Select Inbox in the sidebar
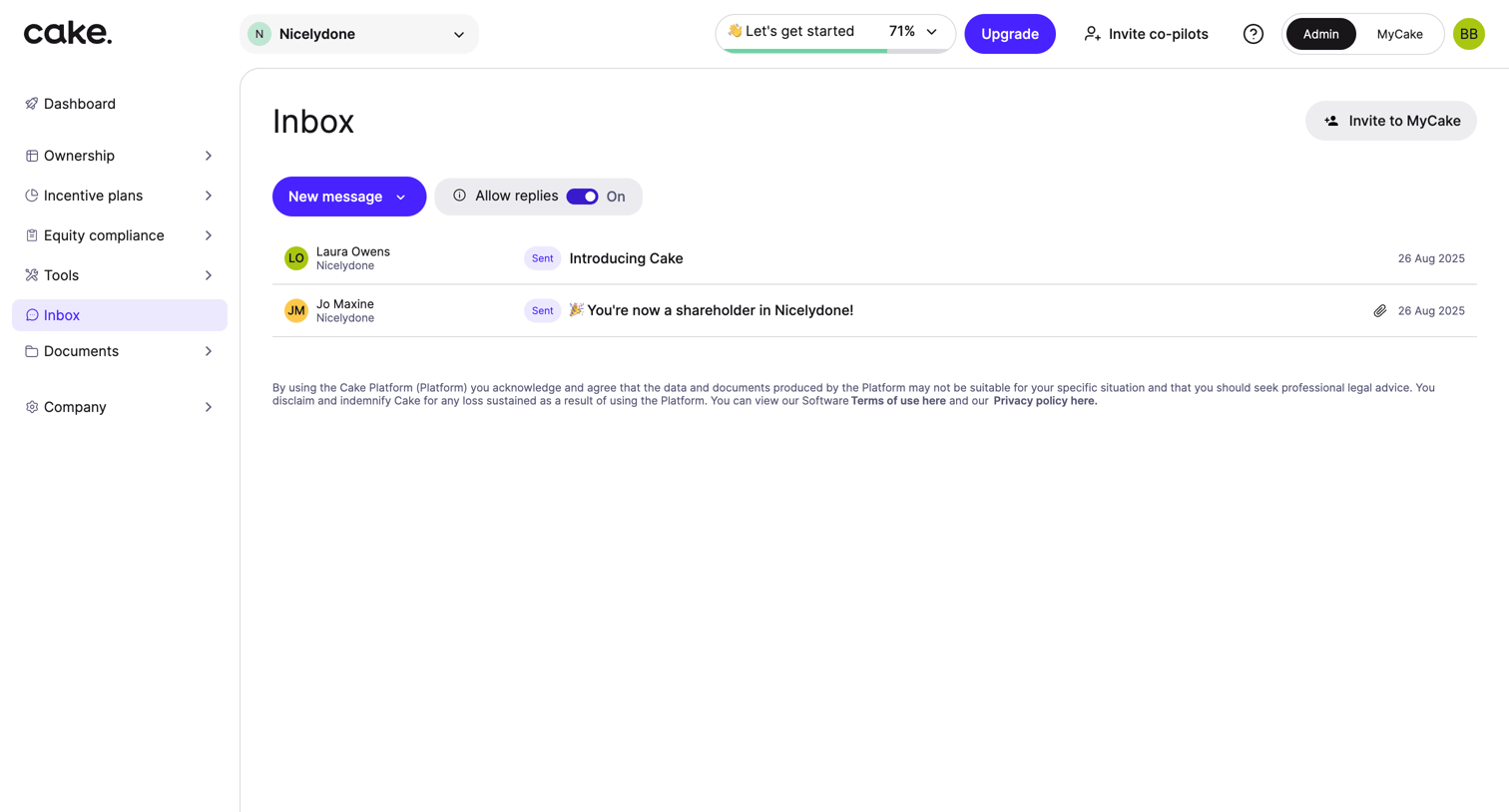This screenshot has width=1509, height=812. tap(120, 315)
